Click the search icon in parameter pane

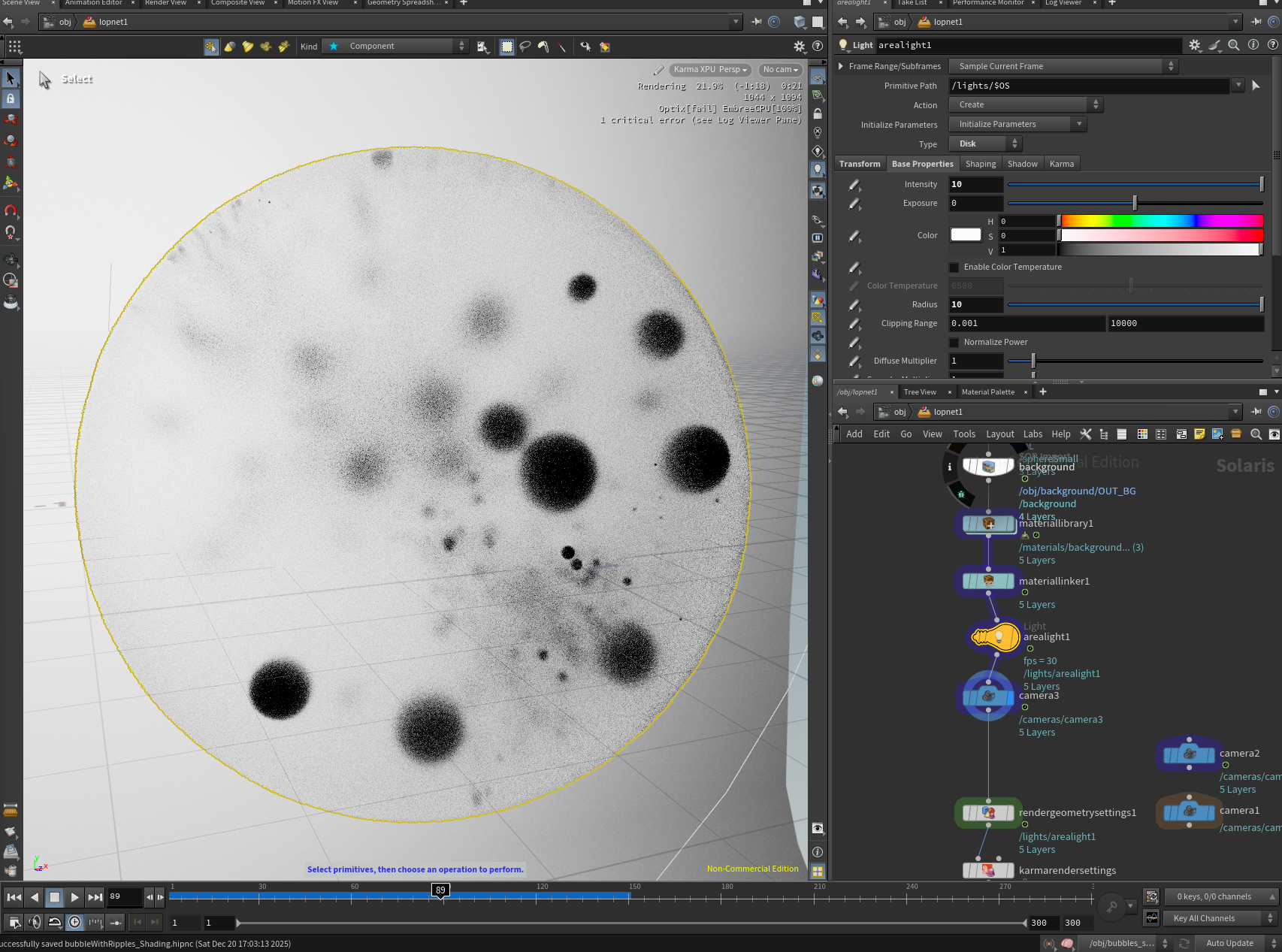[1233, 45]
